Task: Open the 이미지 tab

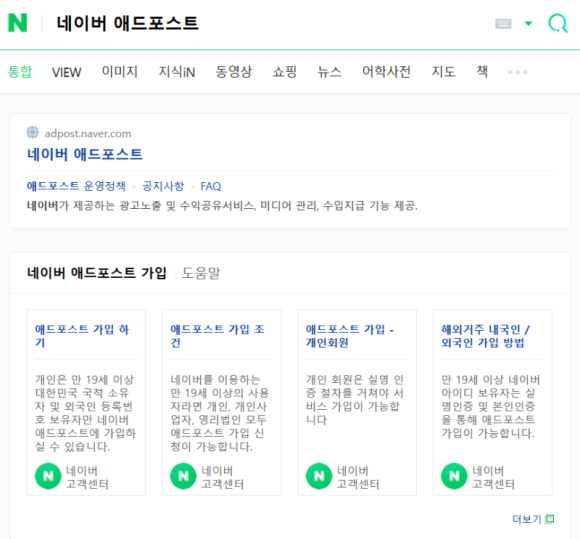Action: click(120, 71)
